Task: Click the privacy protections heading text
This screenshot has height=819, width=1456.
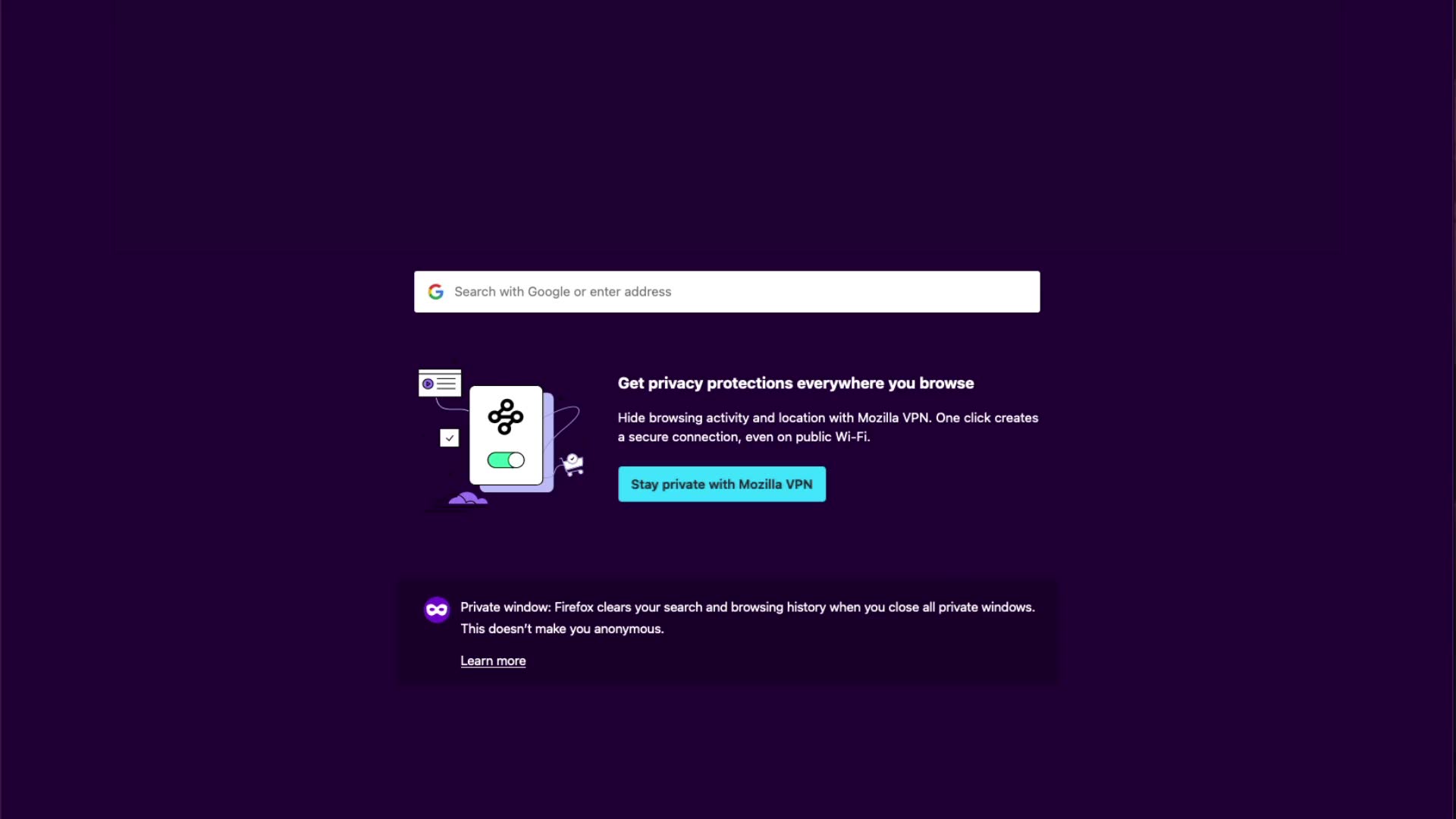Action: click(795, 384)
